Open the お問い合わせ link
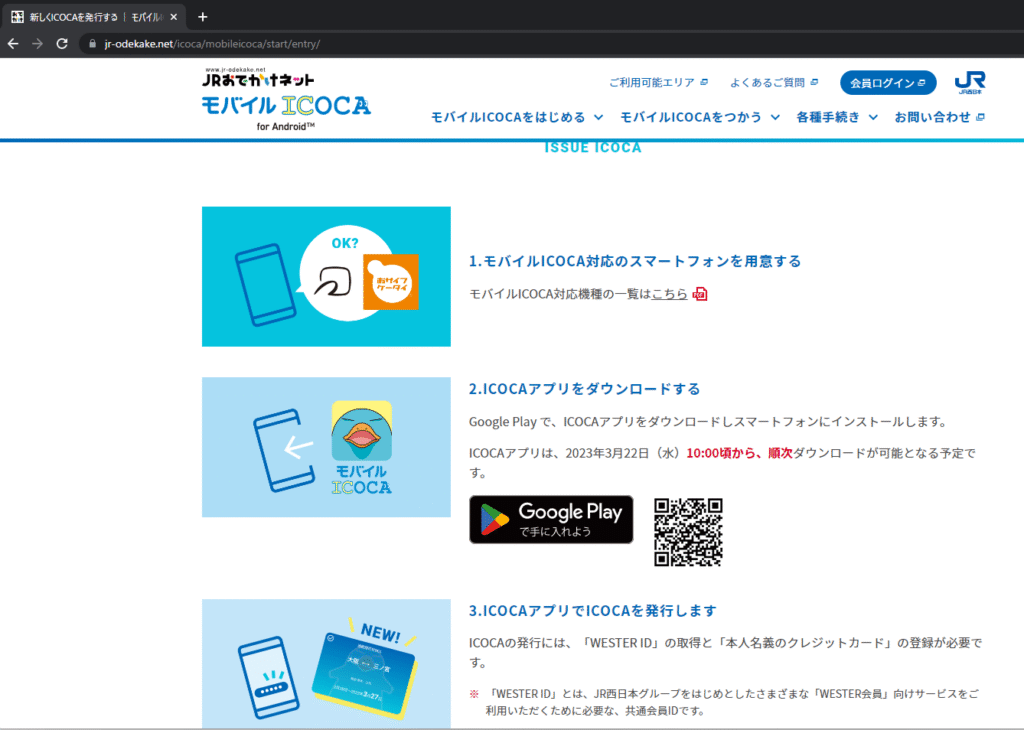The height and width of the screenshot is (730, 1024). tap(939, 118)
